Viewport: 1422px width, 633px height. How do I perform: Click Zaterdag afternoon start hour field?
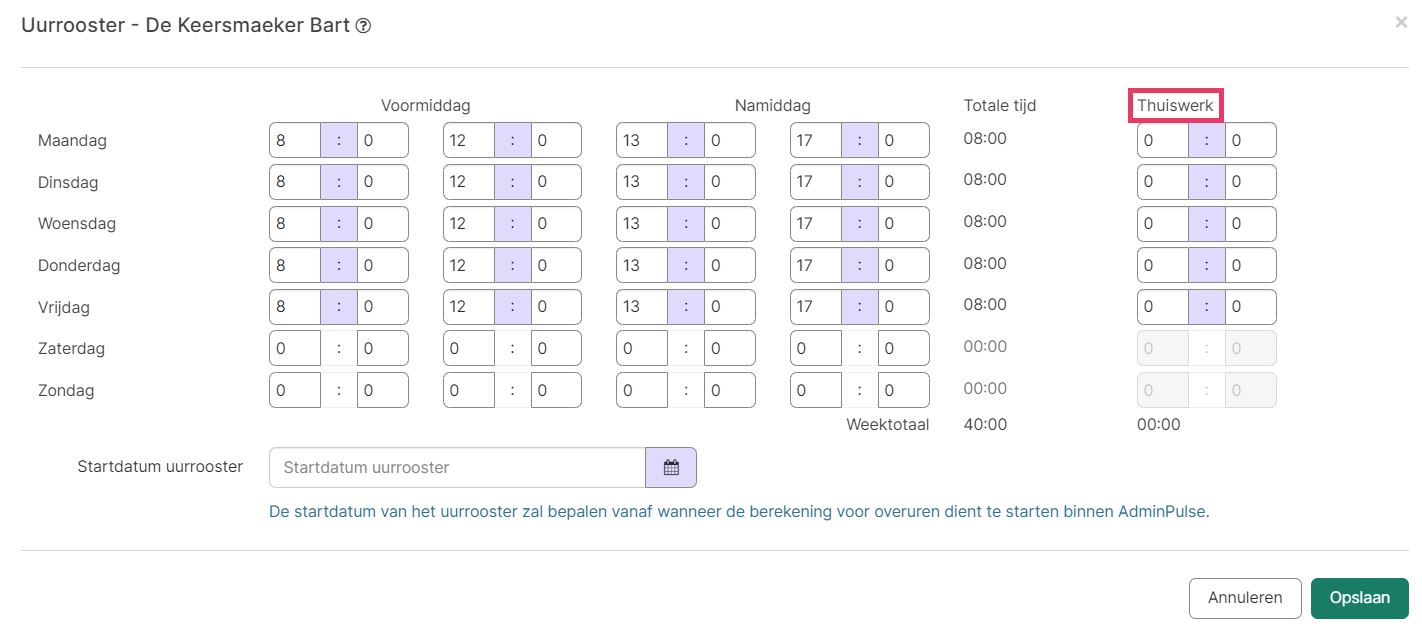pos(642,348)
